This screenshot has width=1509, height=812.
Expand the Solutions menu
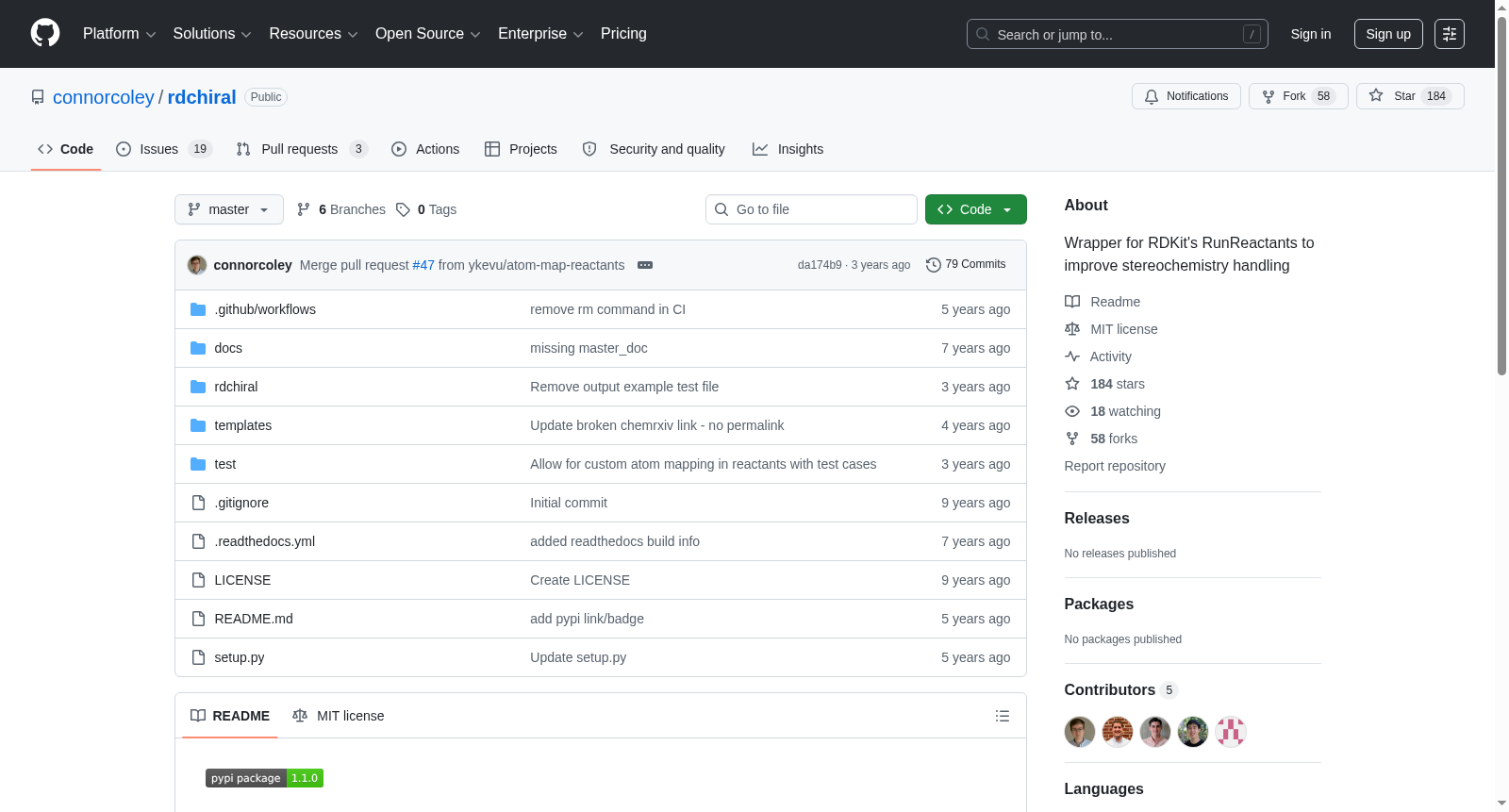coord(212,34)
